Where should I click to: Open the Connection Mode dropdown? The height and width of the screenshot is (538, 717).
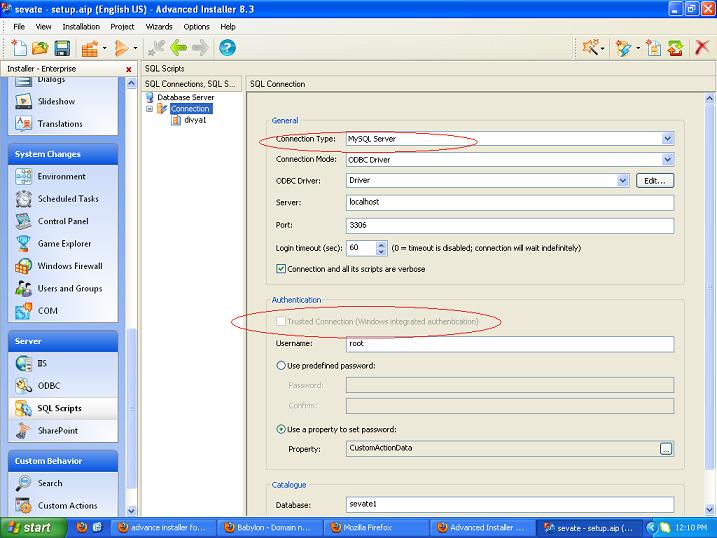667,159
